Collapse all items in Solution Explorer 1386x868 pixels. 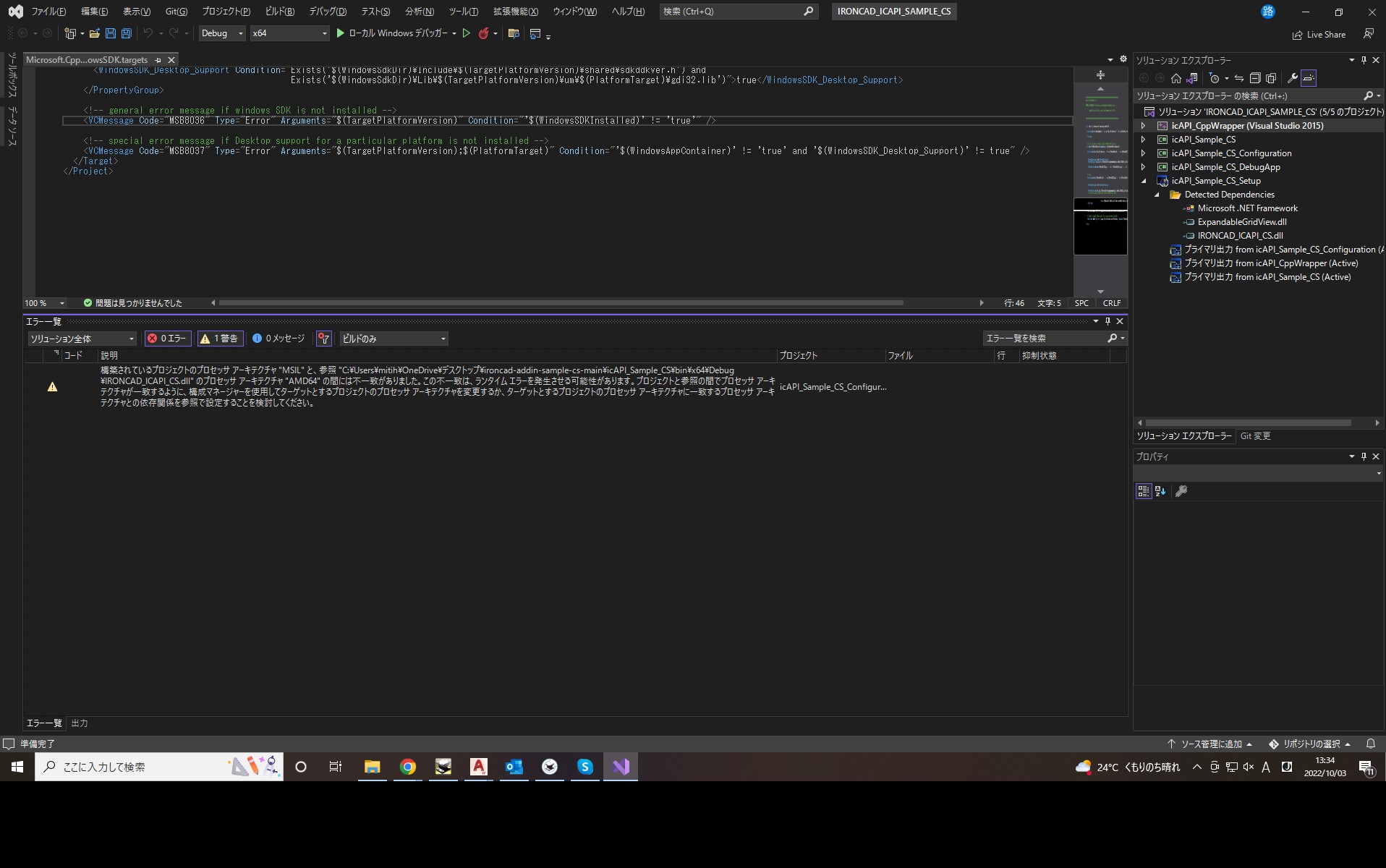[1255, 78]
